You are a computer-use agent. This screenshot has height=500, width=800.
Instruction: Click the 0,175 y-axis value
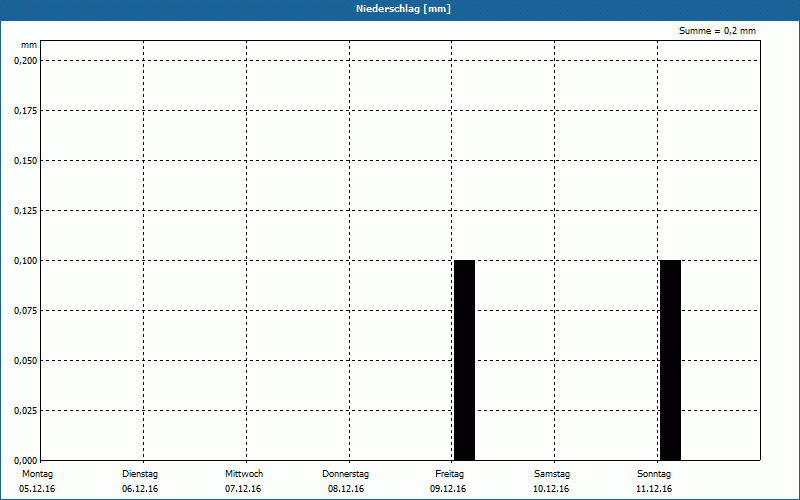tap(26, 111)
